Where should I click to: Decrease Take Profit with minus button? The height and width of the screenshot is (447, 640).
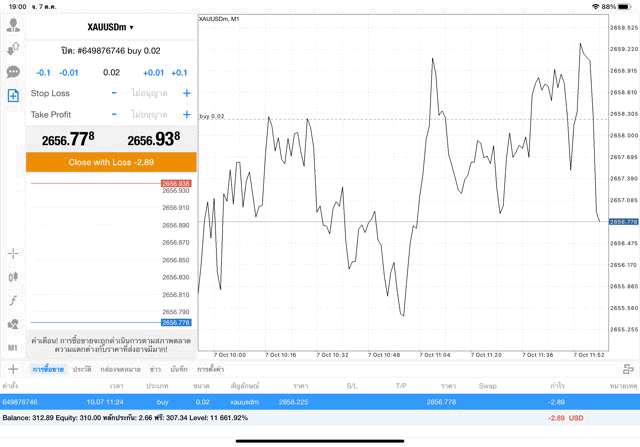point(114,115)
